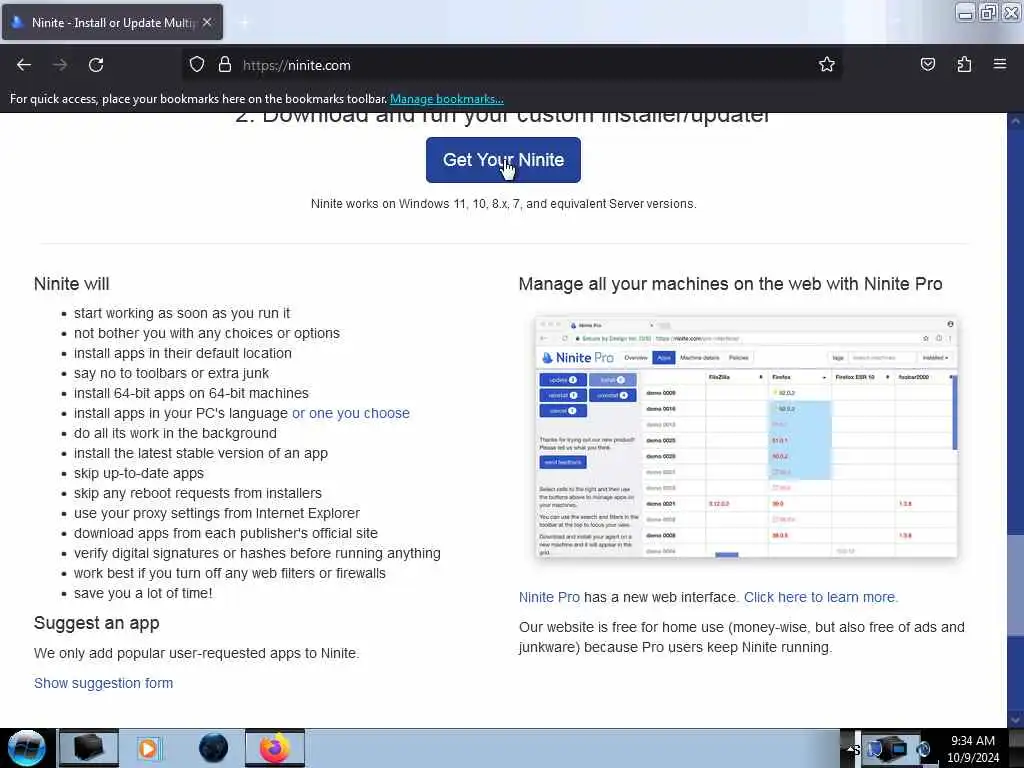The width and height of the screenshot is (1024, 768).
Task: Click 'Suggest an app' heading
Action: pyautogui.click(x=97, y=623)
